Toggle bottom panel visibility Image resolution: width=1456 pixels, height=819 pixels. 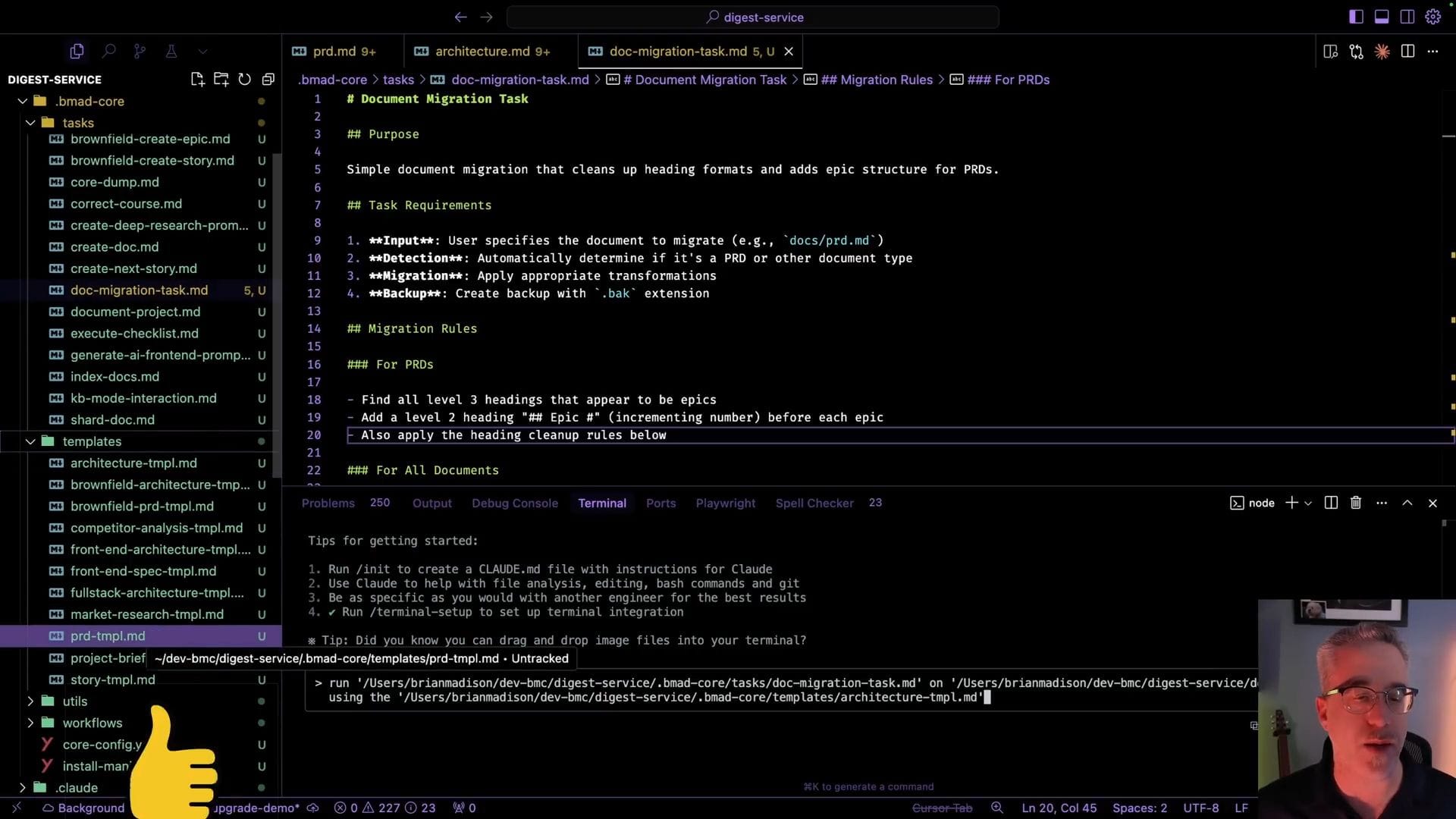click(1382, 17)
